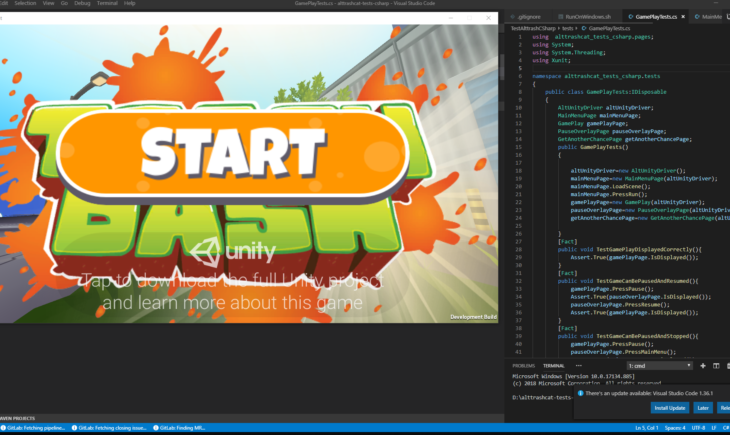This screenshot has height=435, width=730.
Task: Open the Debug menu
Action: 82,3
